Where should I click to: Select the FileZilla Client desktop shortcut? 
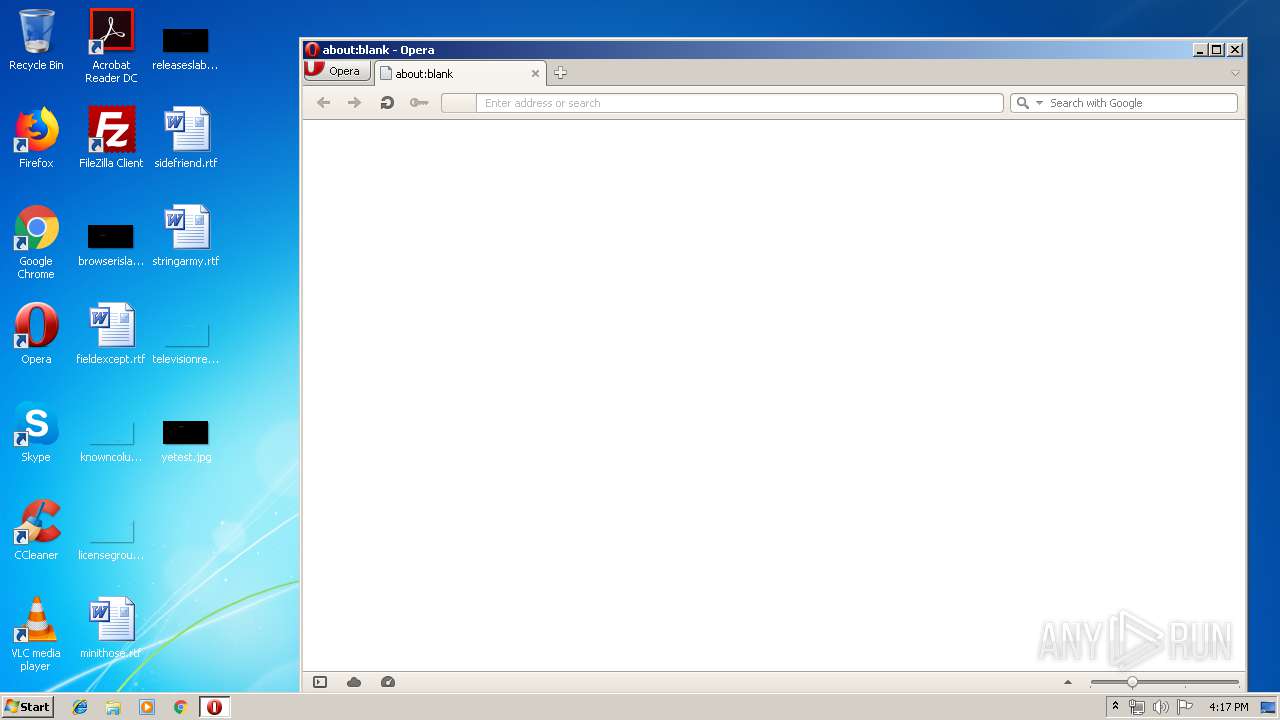click(111, 138)
